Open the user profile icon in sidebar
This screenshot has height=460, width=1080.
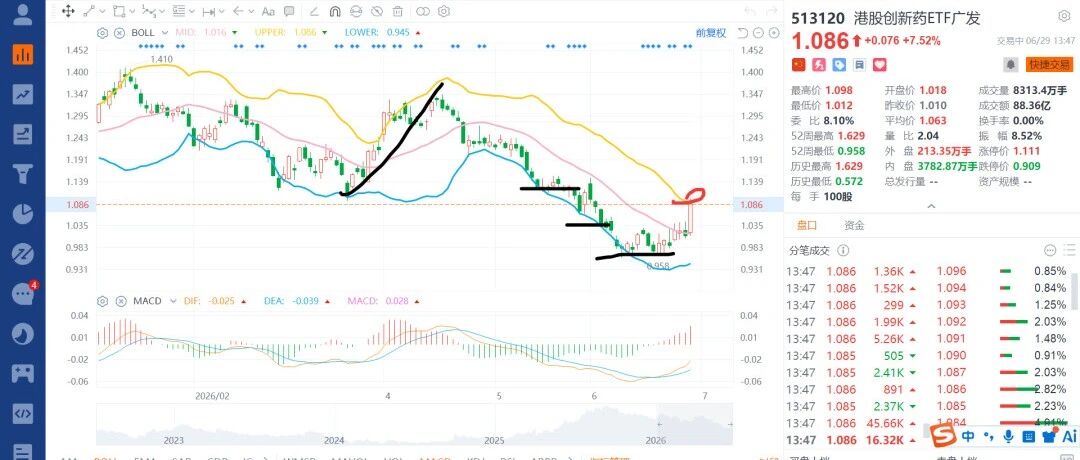pos(22,14)
